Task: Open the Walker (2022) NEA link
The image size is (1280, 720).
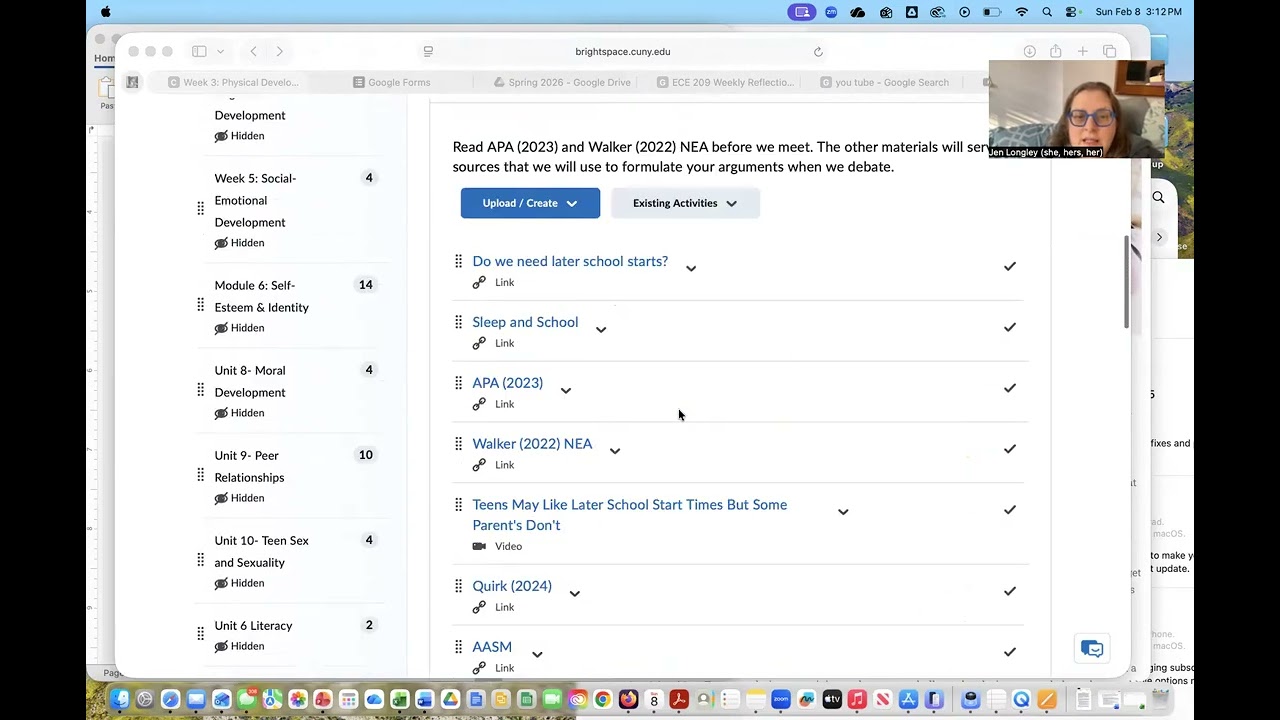Action: [x=532, y=444]
